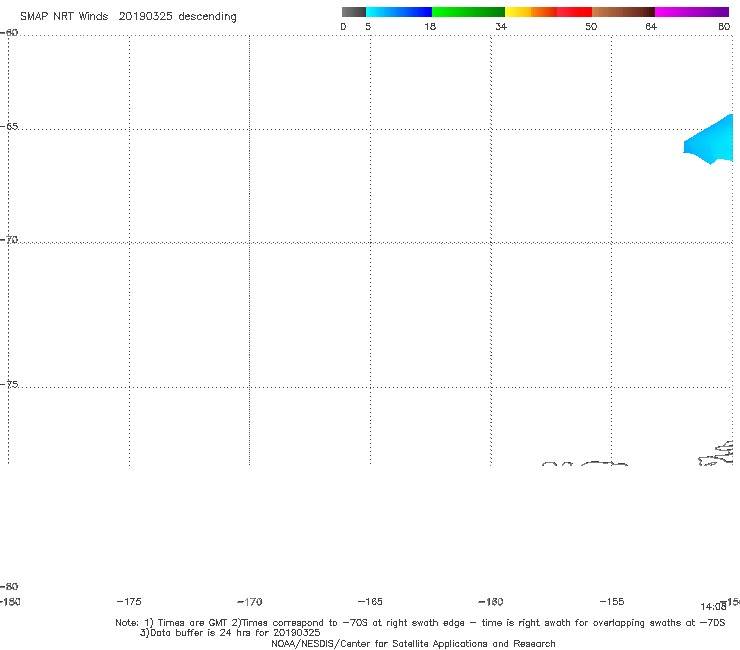Viewport: 740px width, 650px height.
Task: Click the cyan wind swath data patch
Action: coord(712,141)
